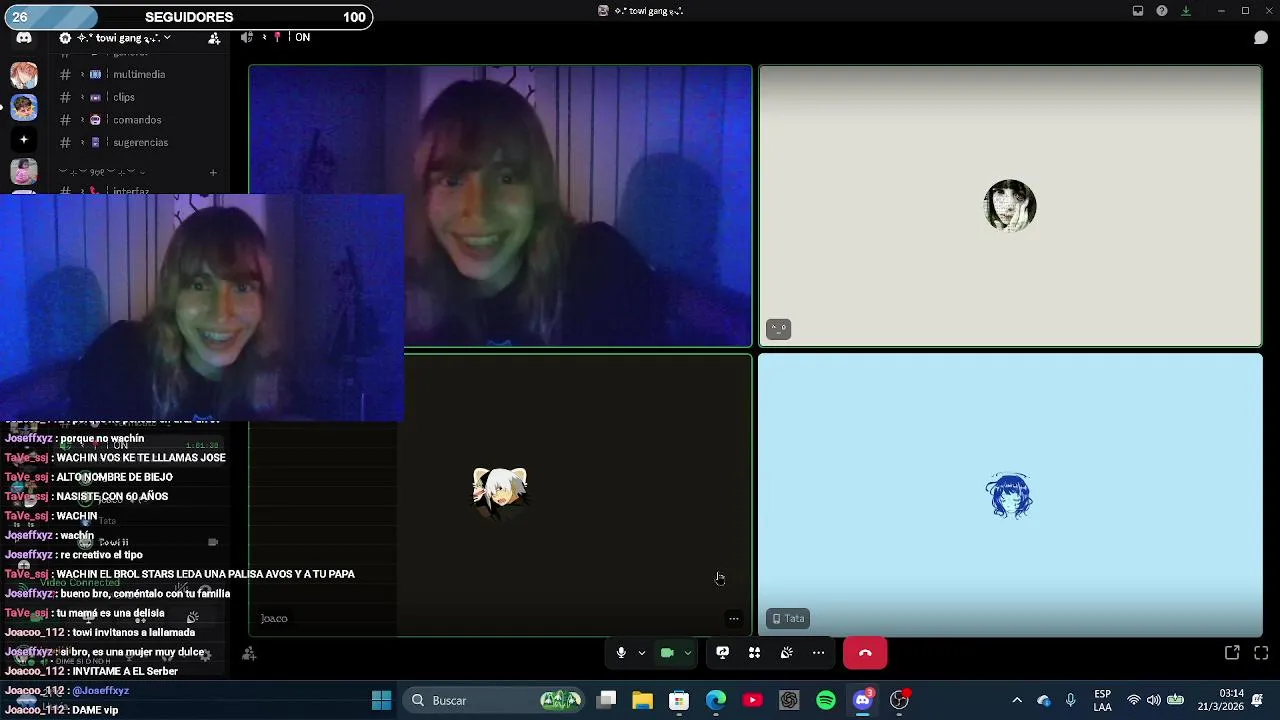Open the clips channel
The image size is (1280, 720).
[126, 97]
